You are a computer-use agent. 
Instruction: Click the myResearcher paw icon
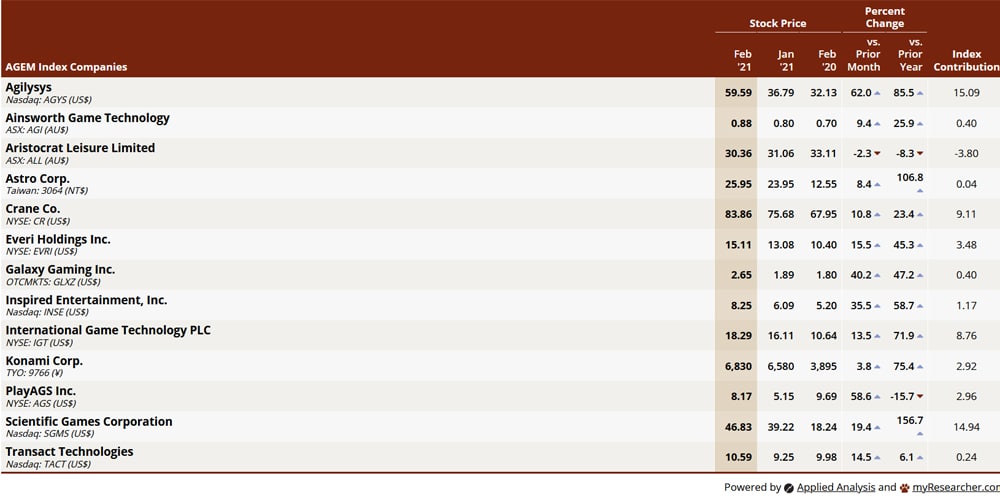pyautogui.click(x=905, y=488)
